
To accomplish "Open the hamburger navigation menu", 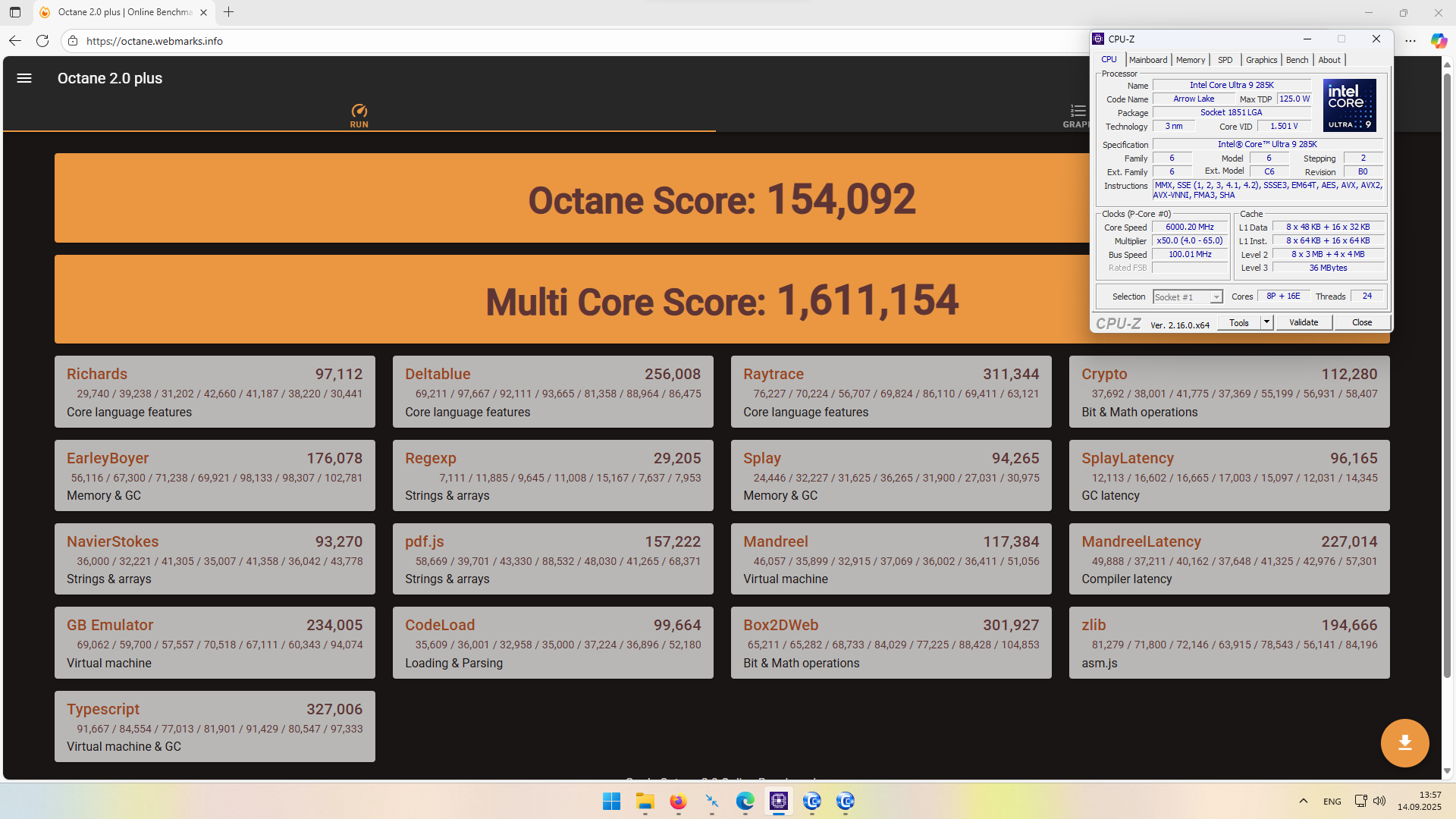I will [x=24, y=78].
